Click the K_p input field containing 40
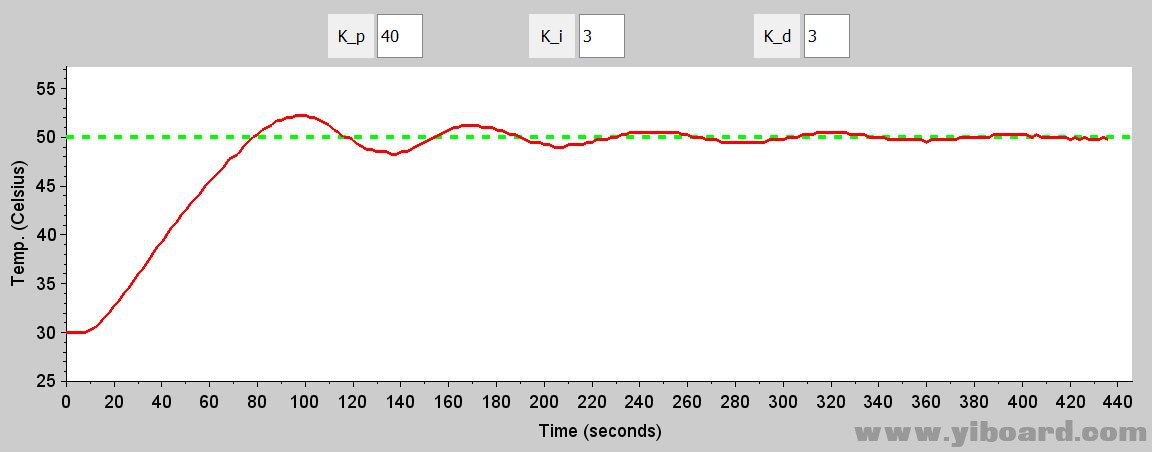This screenshot has height=452, width=1152. pyautogui.click(x=400, y=35)
